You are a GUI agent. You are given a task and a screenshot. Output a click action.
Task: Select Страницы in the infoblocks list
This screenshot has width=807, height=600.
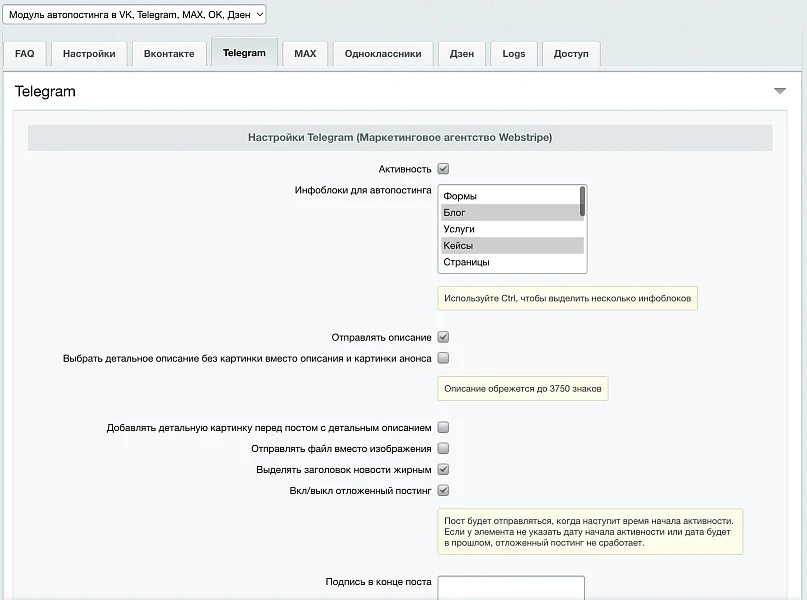coord(513,262)
